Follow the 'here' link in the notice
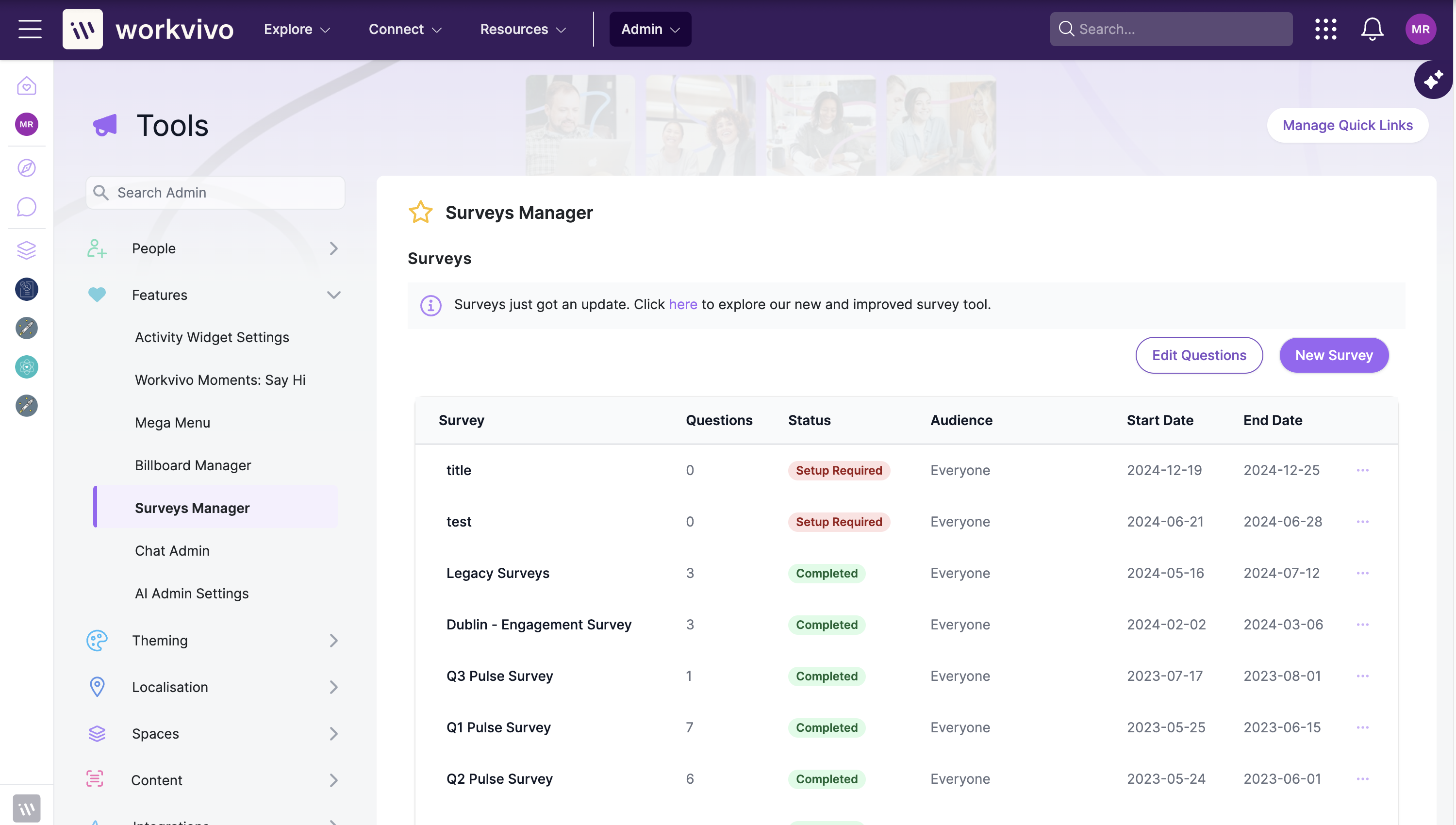Screen dimensions: 1456x825 (x=683, y=304)
